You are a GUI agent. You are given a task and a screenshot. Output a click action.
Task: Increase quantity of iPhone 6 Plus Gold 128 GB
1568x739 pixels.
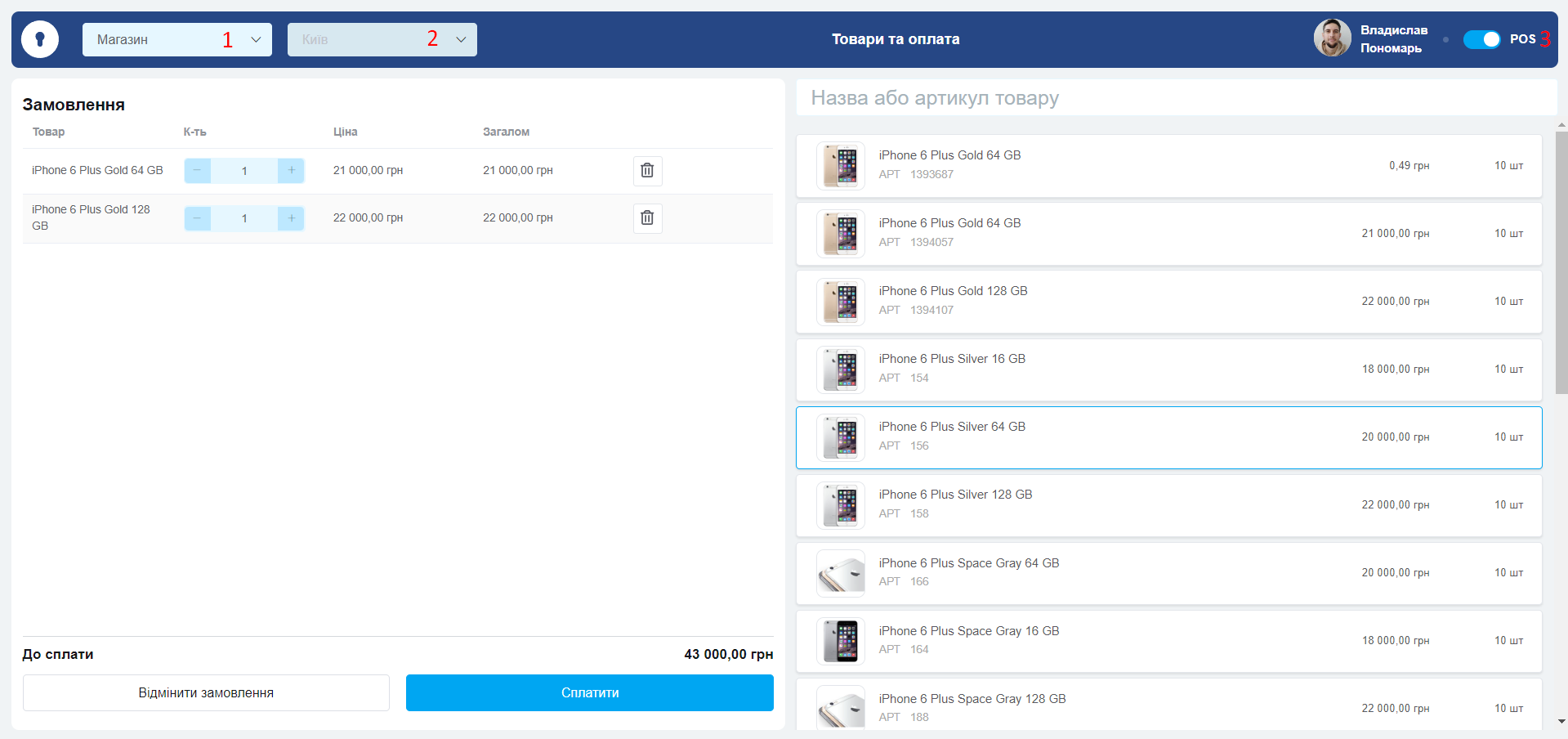coord(291,218)
